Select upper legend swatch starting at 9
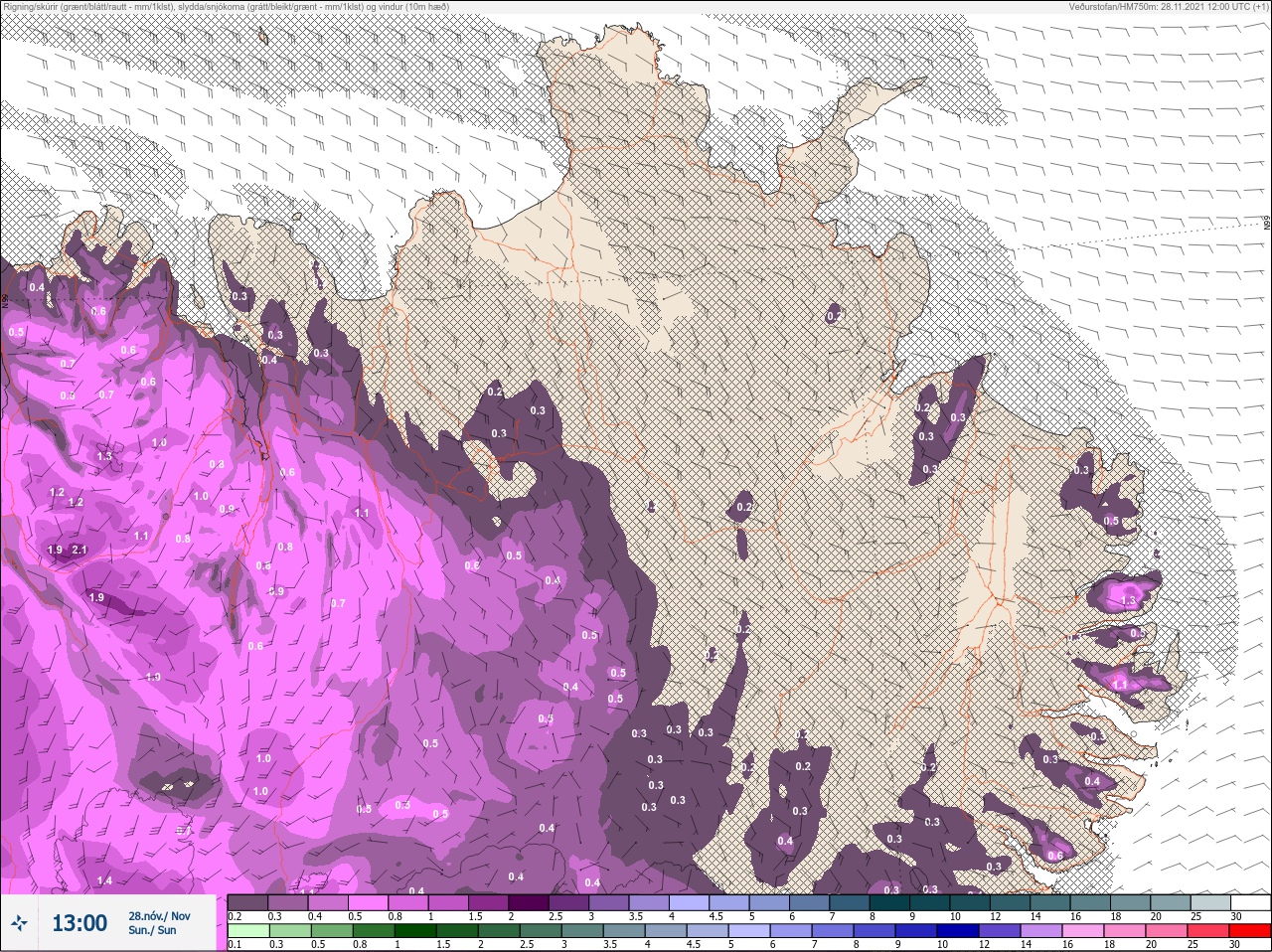Screen dimensions: 1272x952 930,903
